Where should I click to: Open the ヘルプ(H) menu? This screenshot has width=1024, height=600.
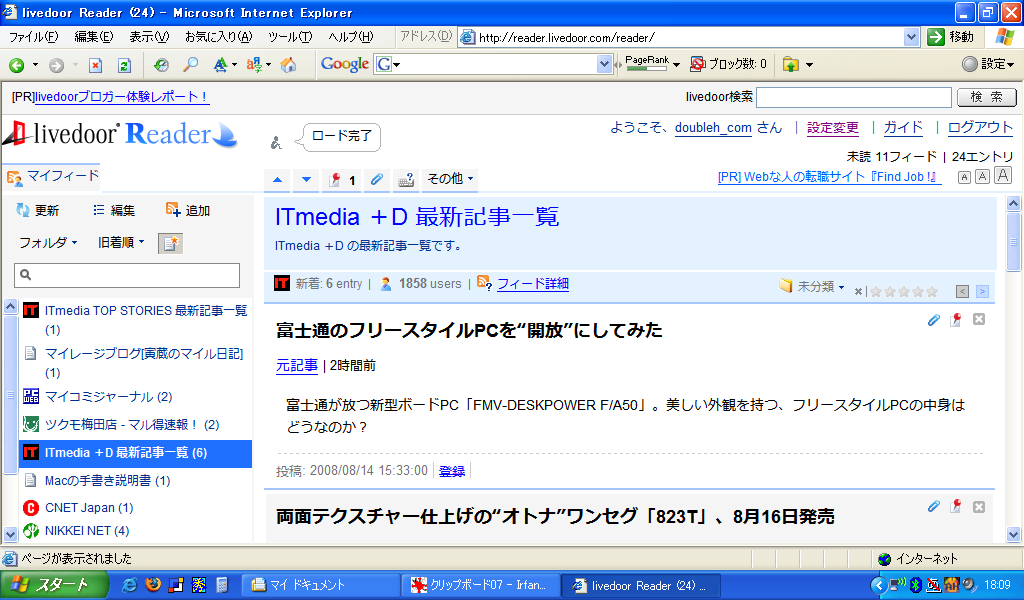click(351, 37)
